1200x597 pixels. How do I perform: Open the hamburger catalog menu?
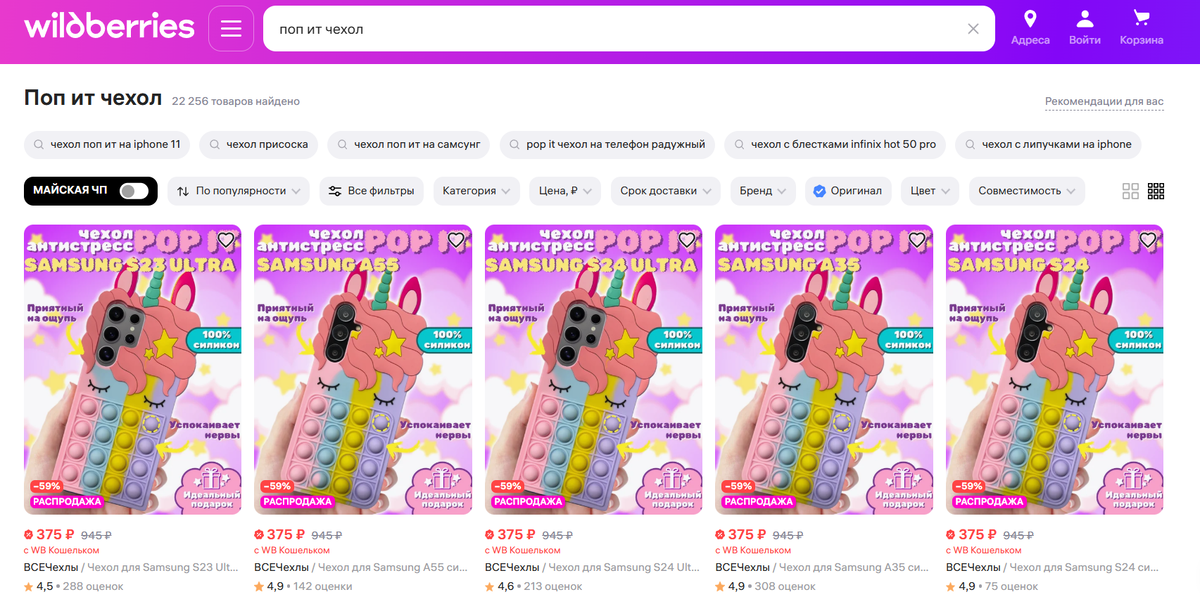click(231, 28)
